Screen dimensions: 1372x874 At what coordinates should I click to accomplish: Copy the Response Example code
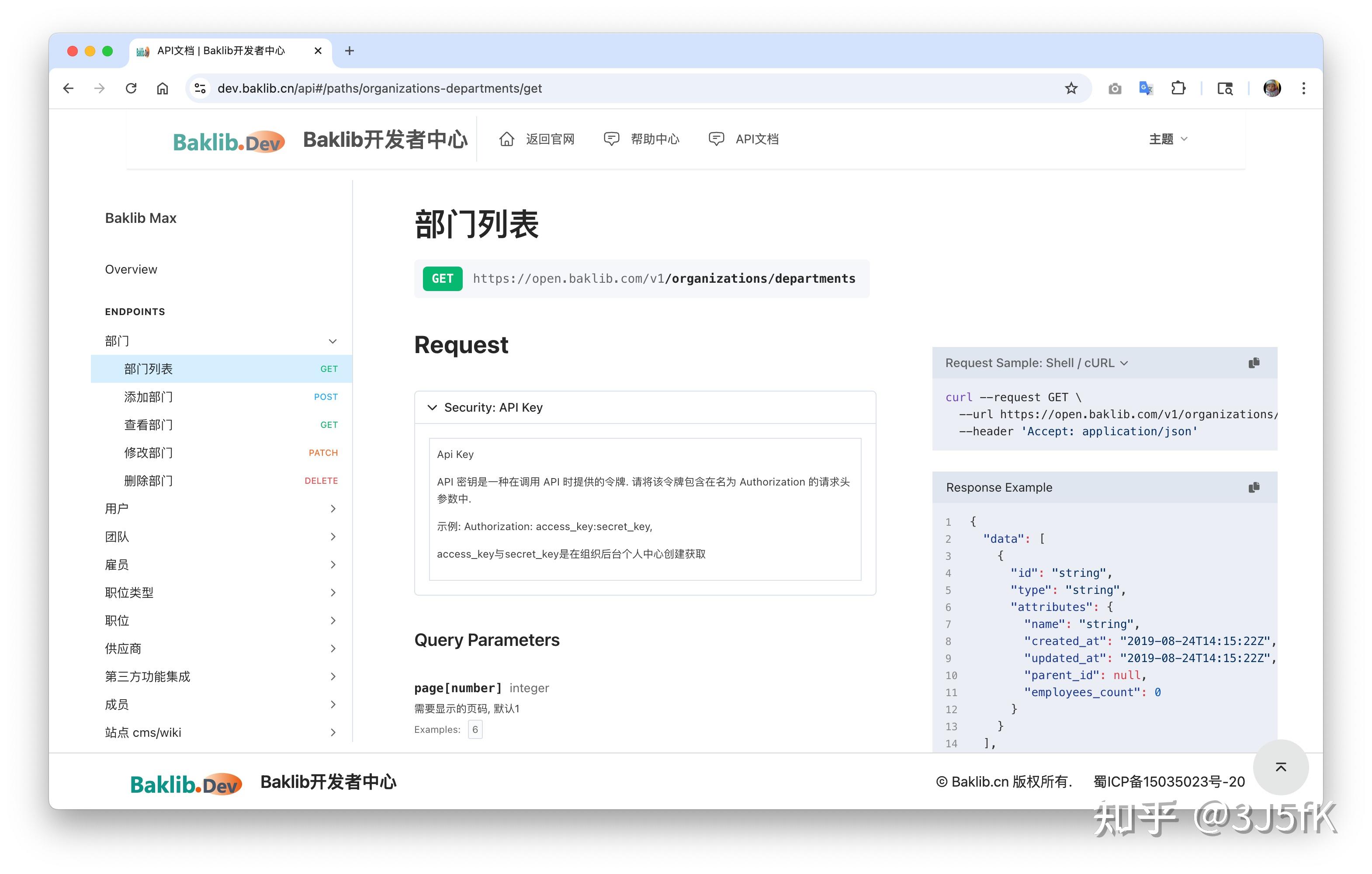pyautogui.click(x=1254, y=487)
